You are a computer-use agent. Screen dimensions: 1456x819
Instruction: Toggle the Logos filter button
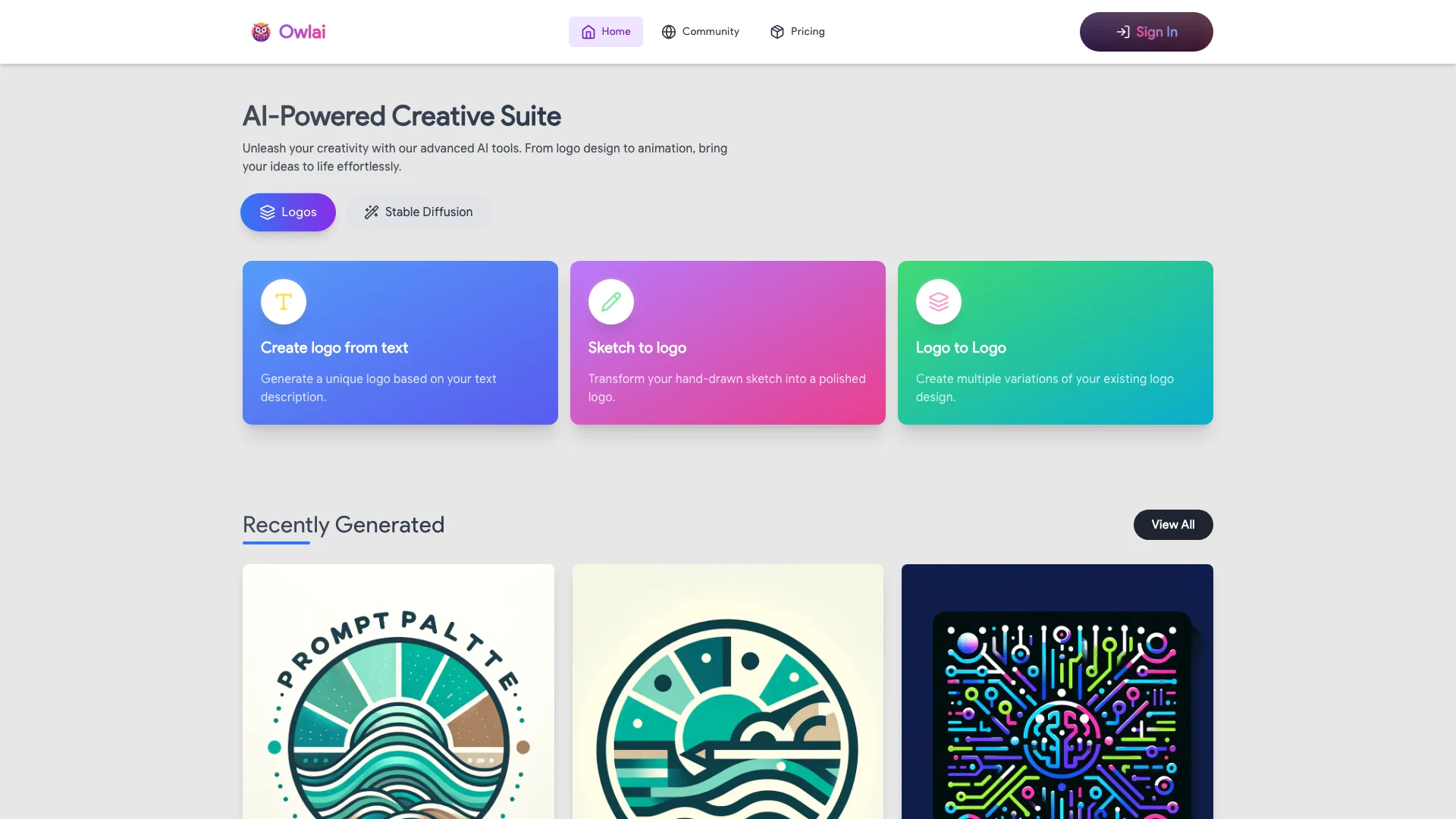tap(288, 211)
